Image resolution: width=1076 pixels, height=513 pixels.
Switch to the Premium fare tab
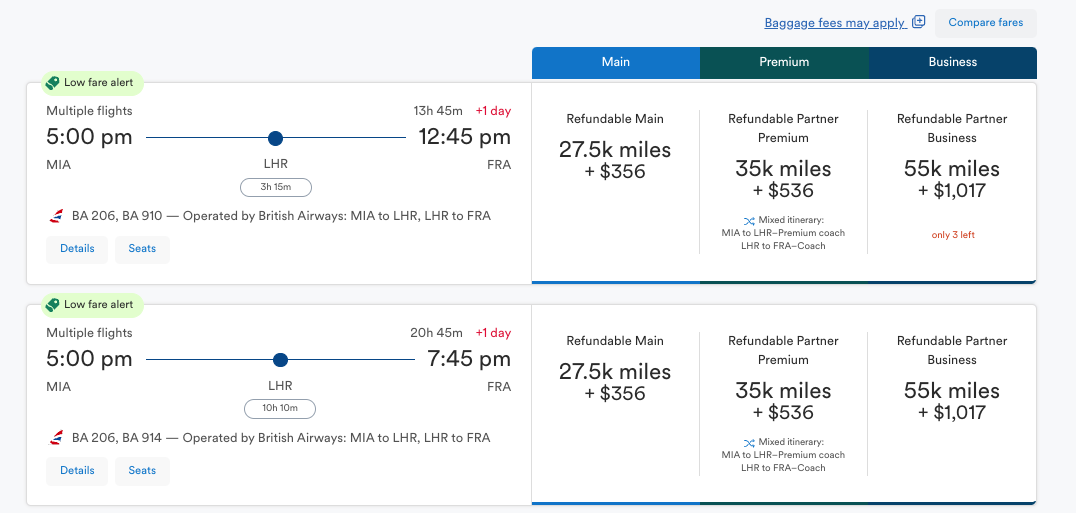pyautogui.click(x=784, y=62)
